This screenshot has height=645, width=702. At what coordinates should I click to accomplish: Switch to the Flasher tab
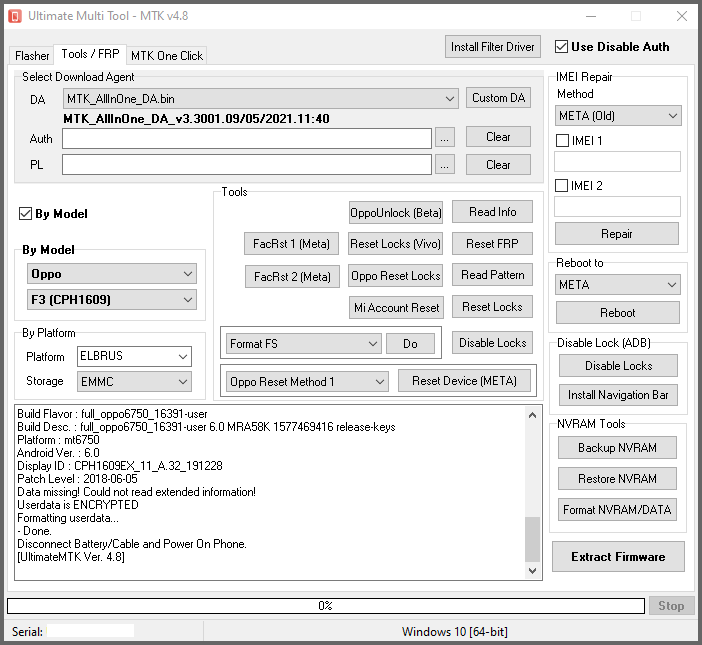[32, 56]
